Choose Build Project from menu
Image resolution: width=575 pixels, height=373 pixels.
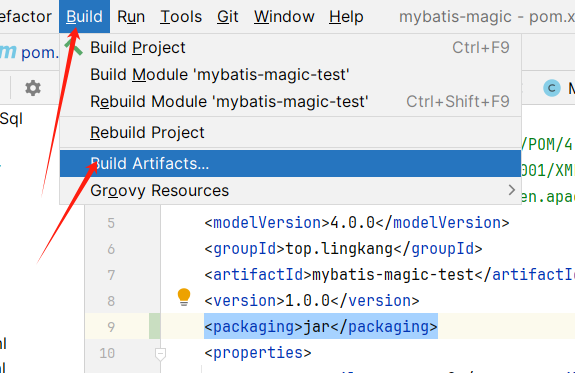pos(290,48)
